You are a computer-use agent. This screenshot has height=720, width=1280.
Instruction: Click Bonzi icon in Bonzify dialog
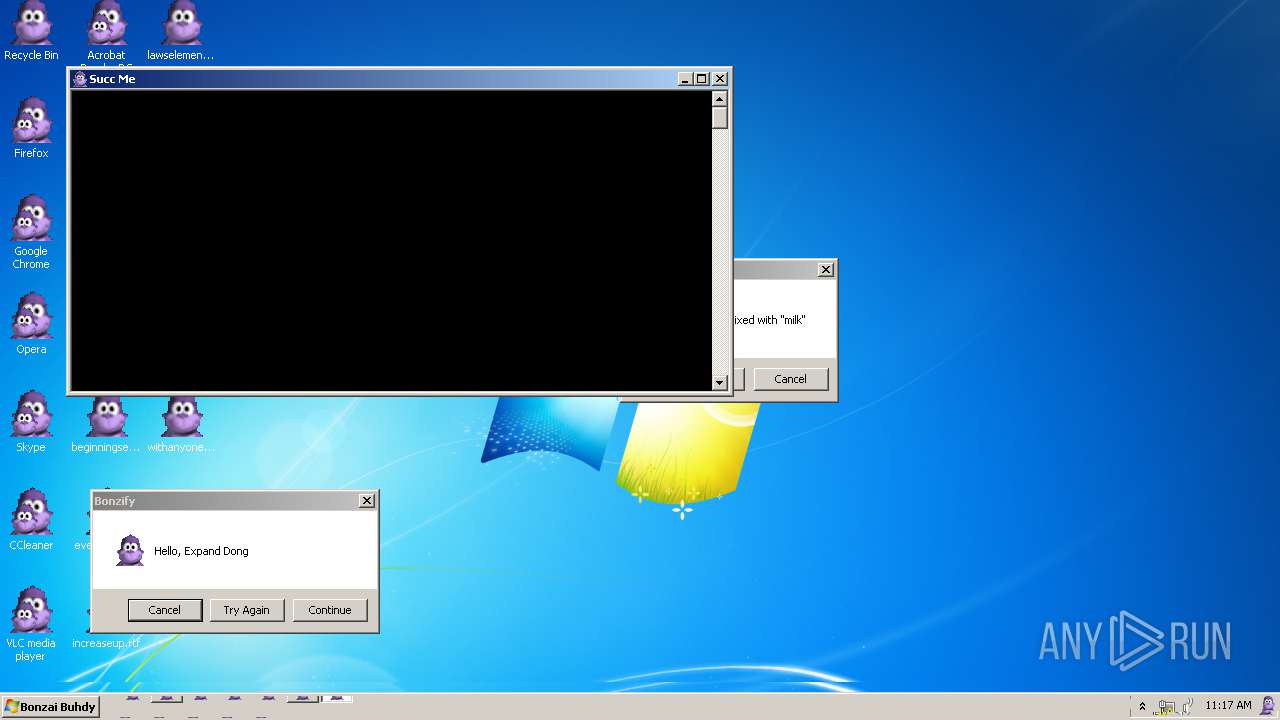[130, 551]
